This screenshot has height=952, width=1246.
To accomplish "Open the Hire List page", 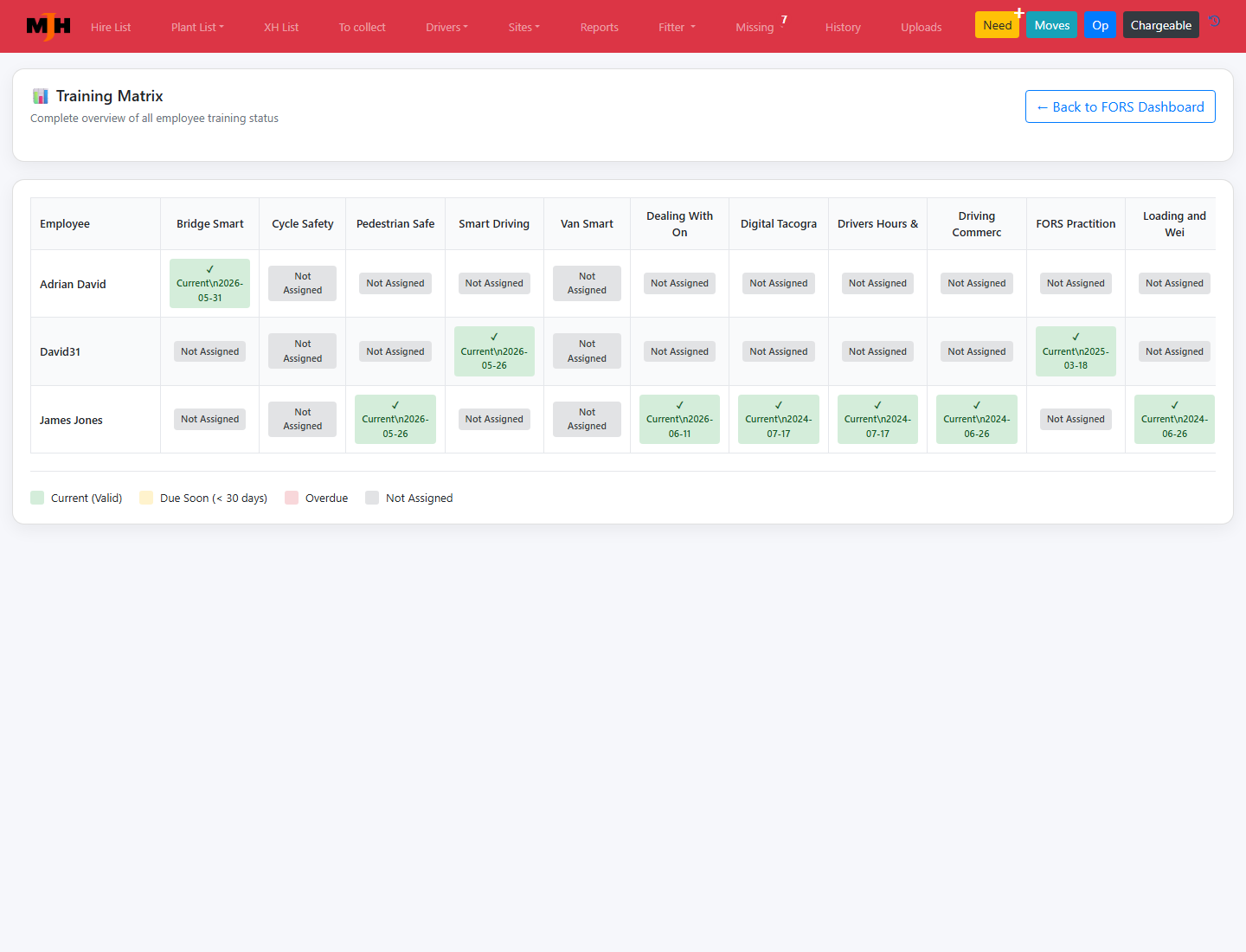I will coord(111,27).
